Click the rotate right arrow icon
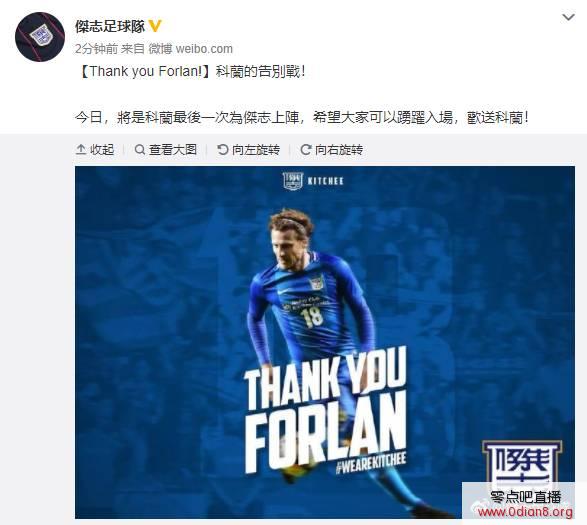587x525 pixels. click(306, 150)
